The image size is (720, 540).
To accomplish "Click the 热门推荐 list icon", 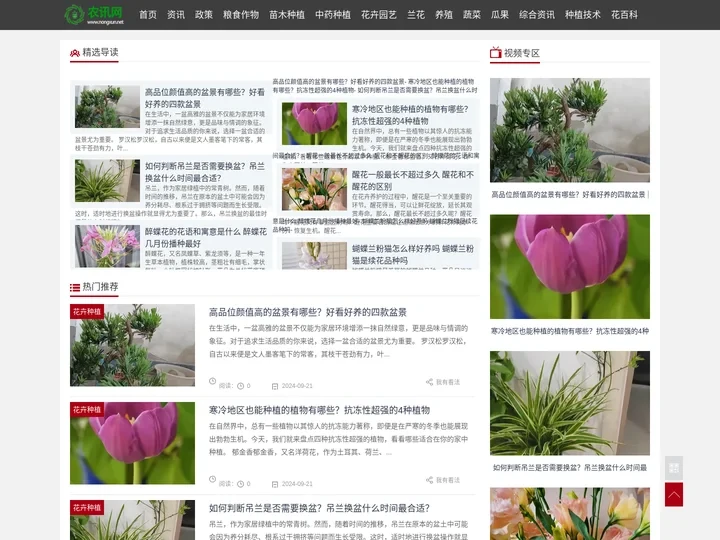I will coord(75,287).
